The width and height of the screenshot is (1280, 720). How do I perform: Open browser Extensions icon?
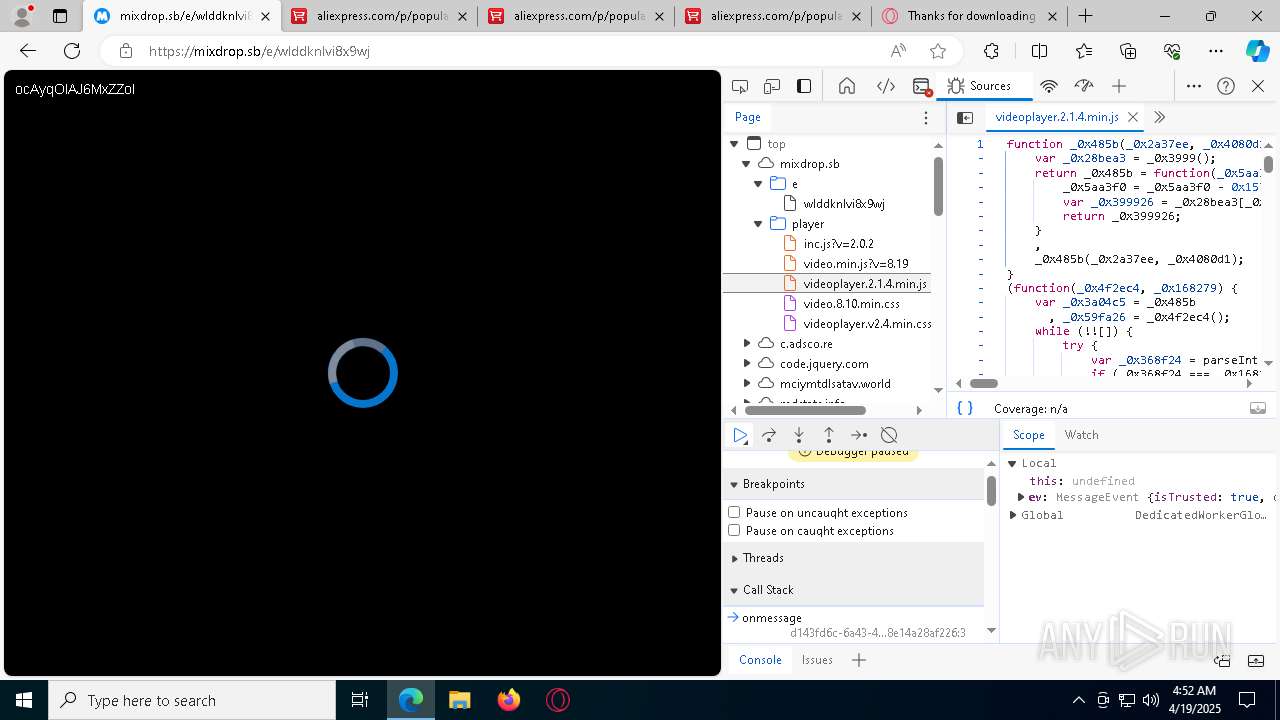click(x=991, y=51)
